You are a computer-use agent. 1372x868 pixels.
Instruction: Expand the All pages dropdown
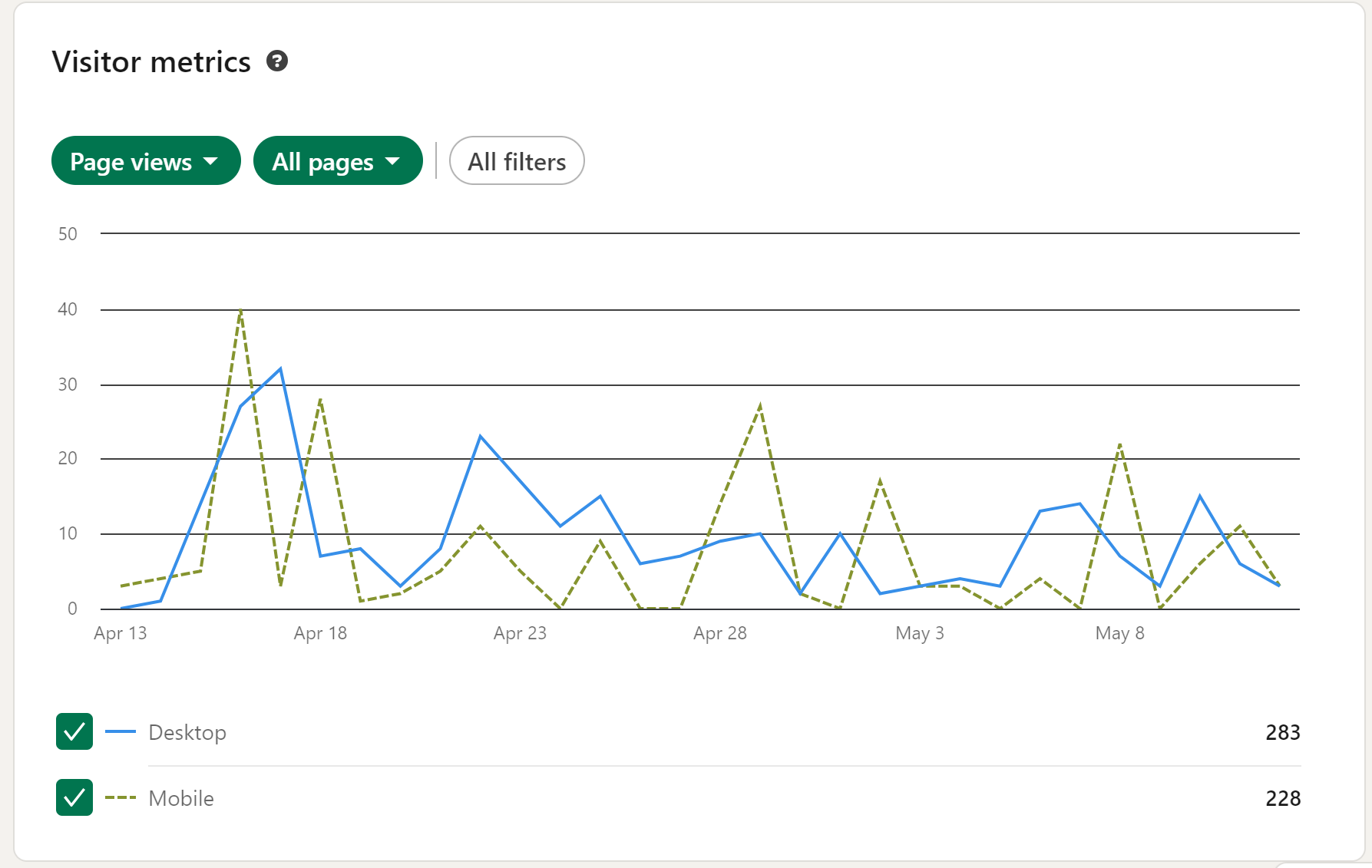(338, 161)
